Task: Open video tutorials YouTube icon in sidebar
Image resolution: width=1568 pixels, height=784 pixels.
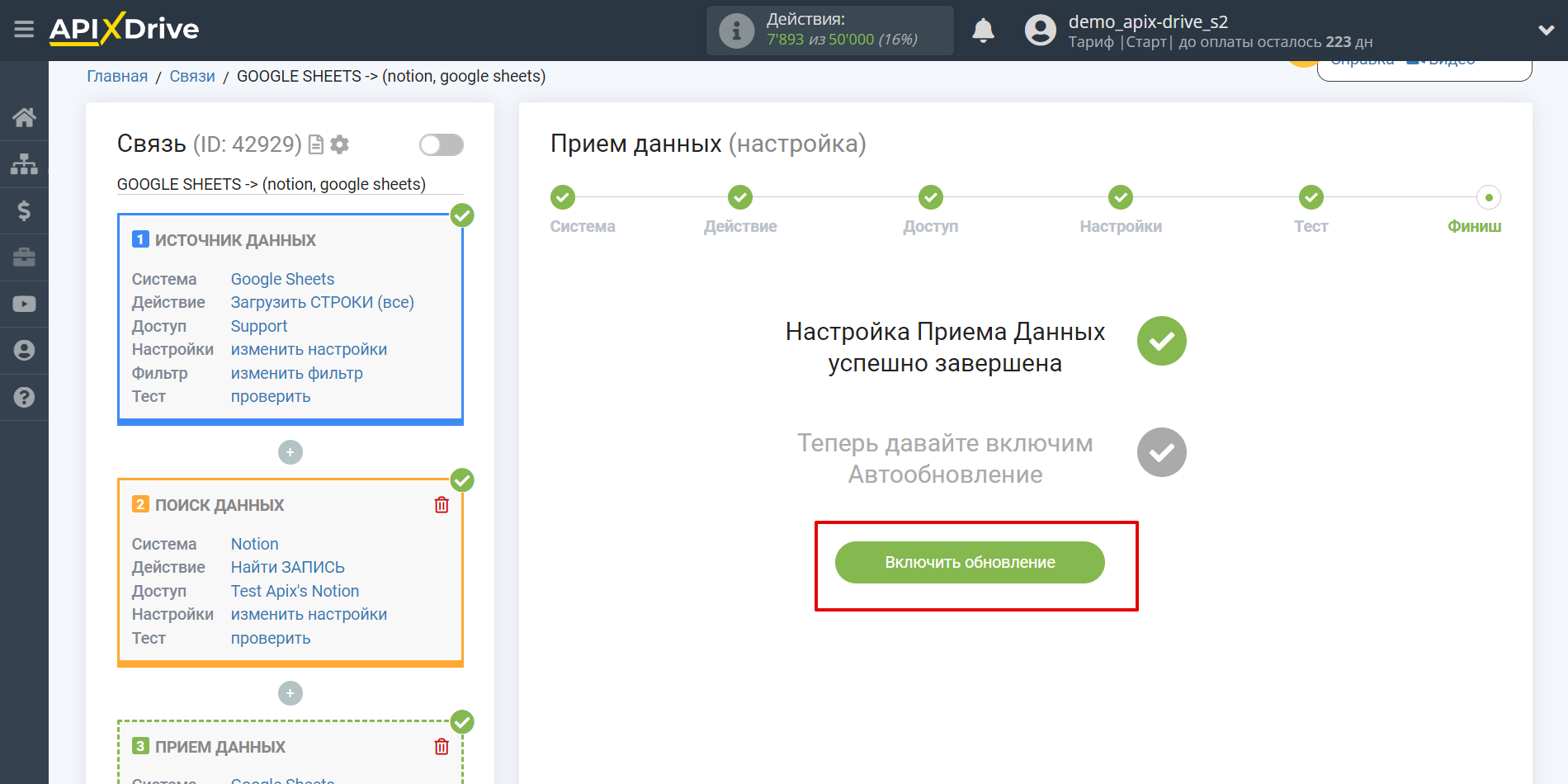Action: click(24, 304)
